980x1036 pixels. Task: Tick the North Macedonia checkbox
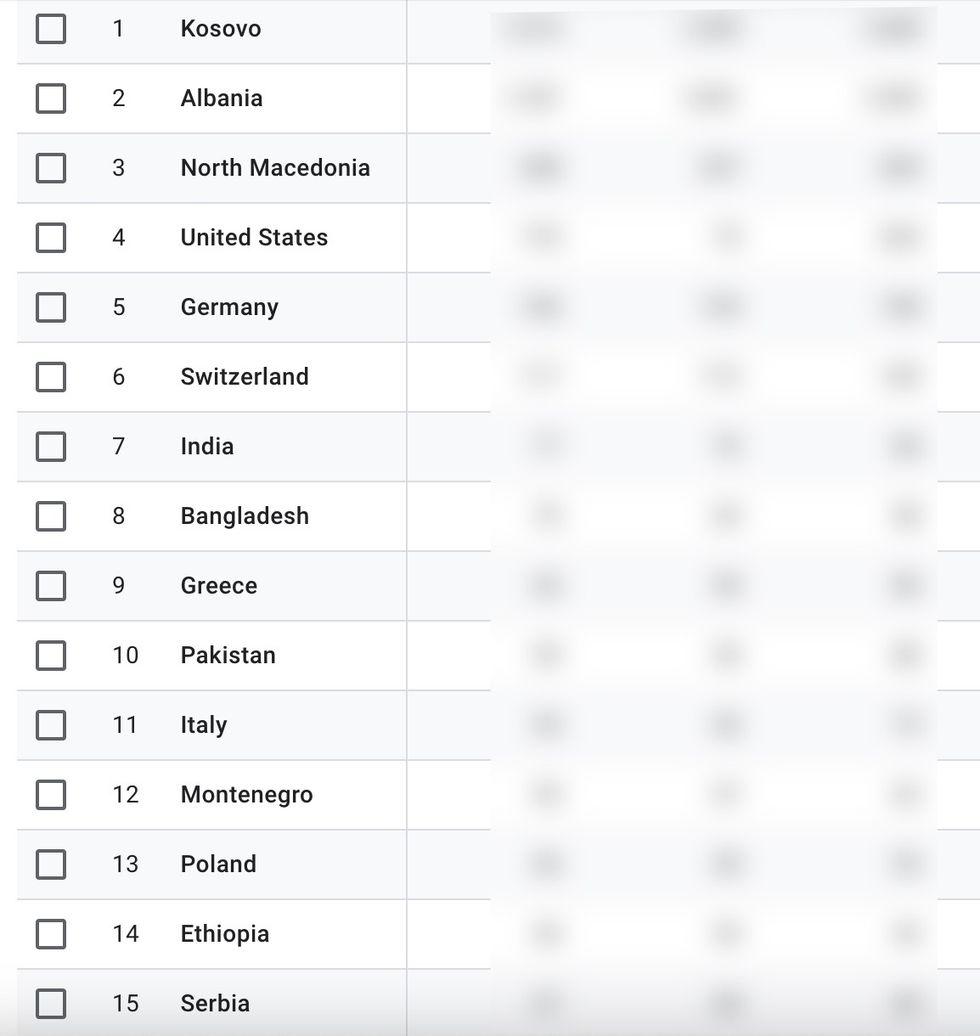51,168
